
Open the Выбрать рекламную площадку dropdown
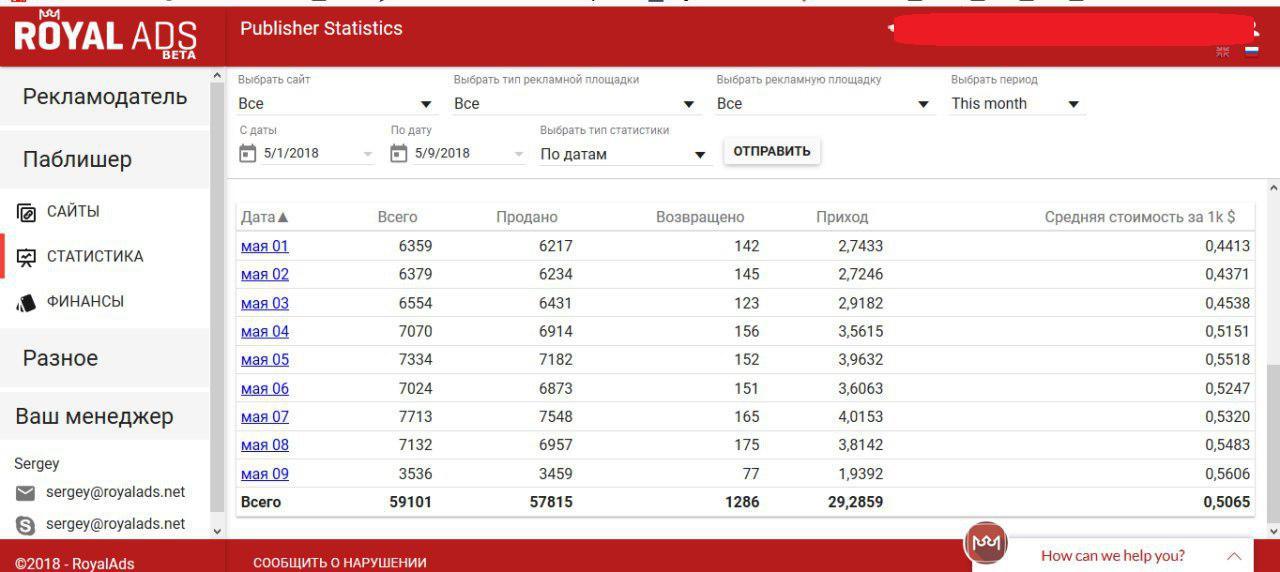click(x=825, y=104)
